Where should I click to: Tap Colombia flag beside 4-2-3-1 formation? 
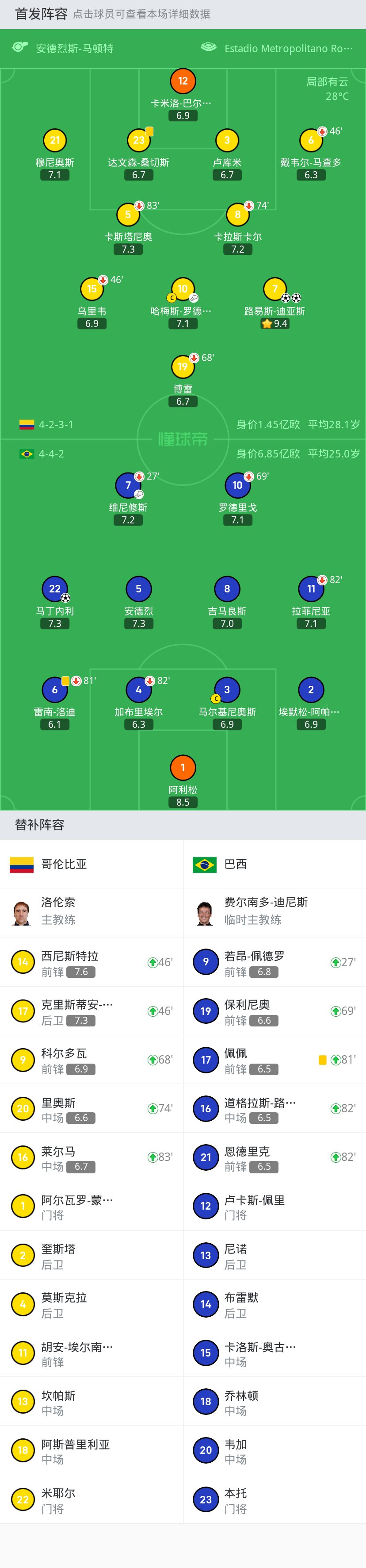pyautogui.click(x=27, y=424)
